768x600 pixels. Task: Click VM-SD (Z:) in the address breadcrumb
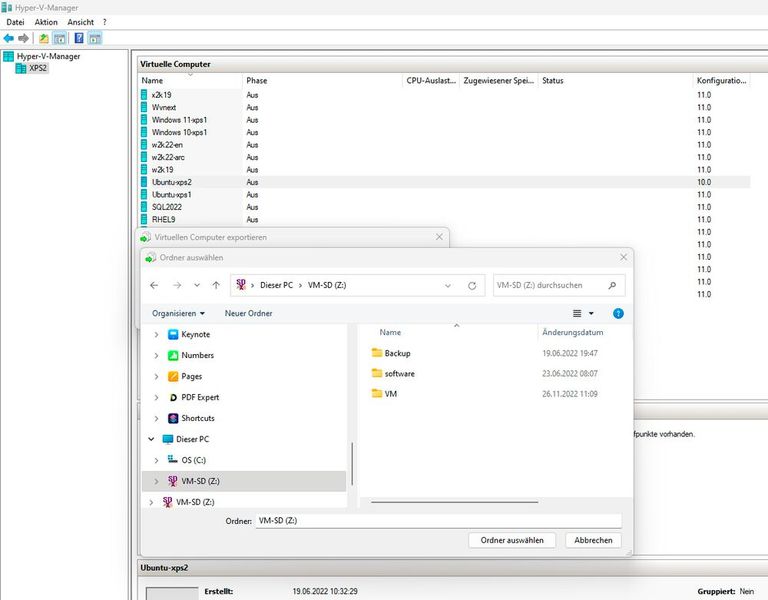pyautogui.click(x=327, y=285)
